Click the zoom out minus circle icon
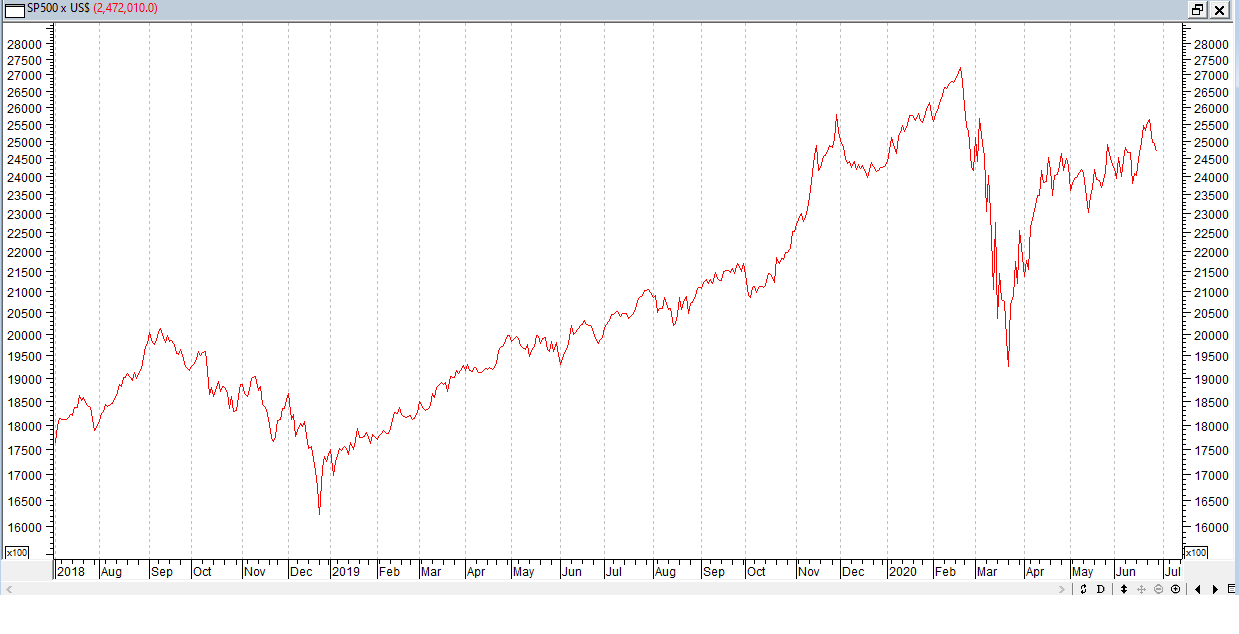Viewport: 1239px width, 634px height. pos(1158,589)
